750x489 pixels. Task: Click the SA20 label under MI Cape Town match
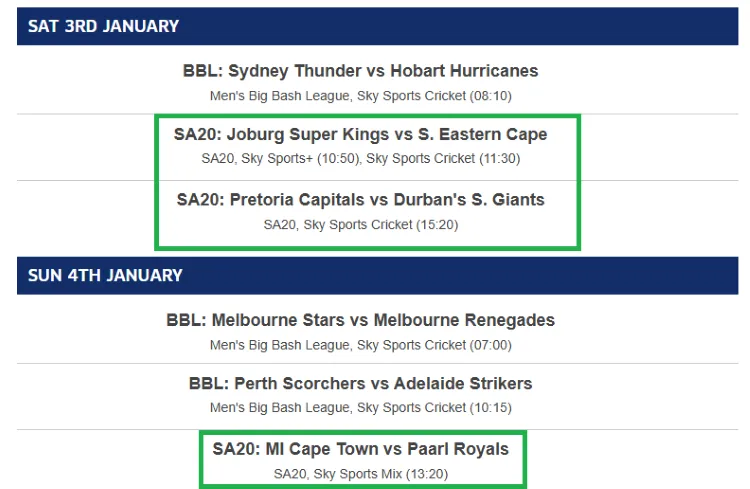pos(289,473)
